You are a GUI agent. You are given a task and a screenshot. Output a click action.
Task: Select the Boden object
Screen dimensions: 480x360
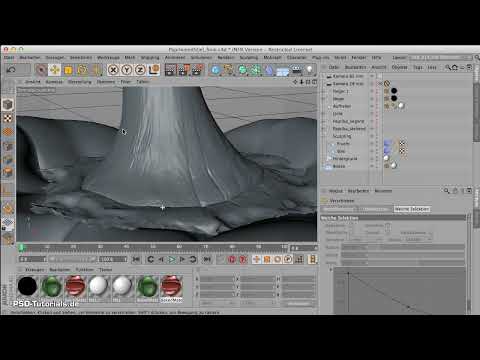click(339, 166)
